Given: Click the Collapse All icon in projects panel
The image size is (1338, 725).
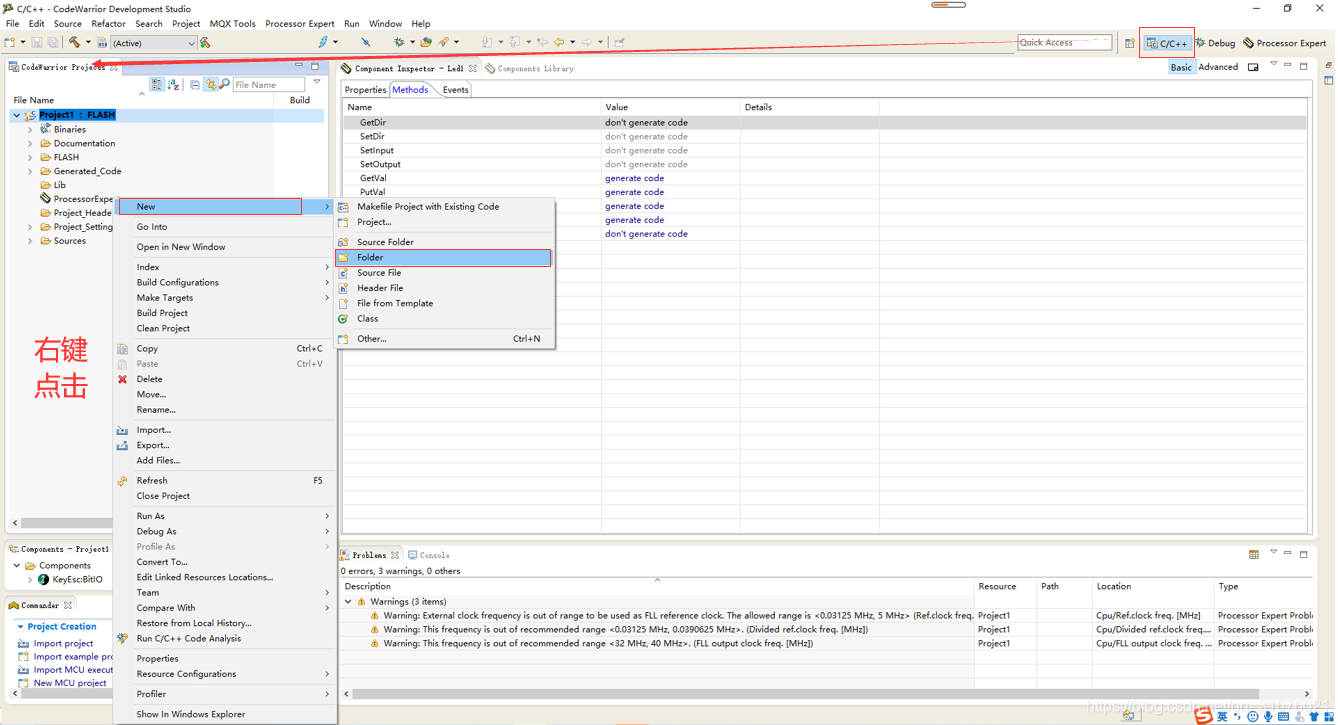Looking at the screenshot, I should click(x=195, y=85).
